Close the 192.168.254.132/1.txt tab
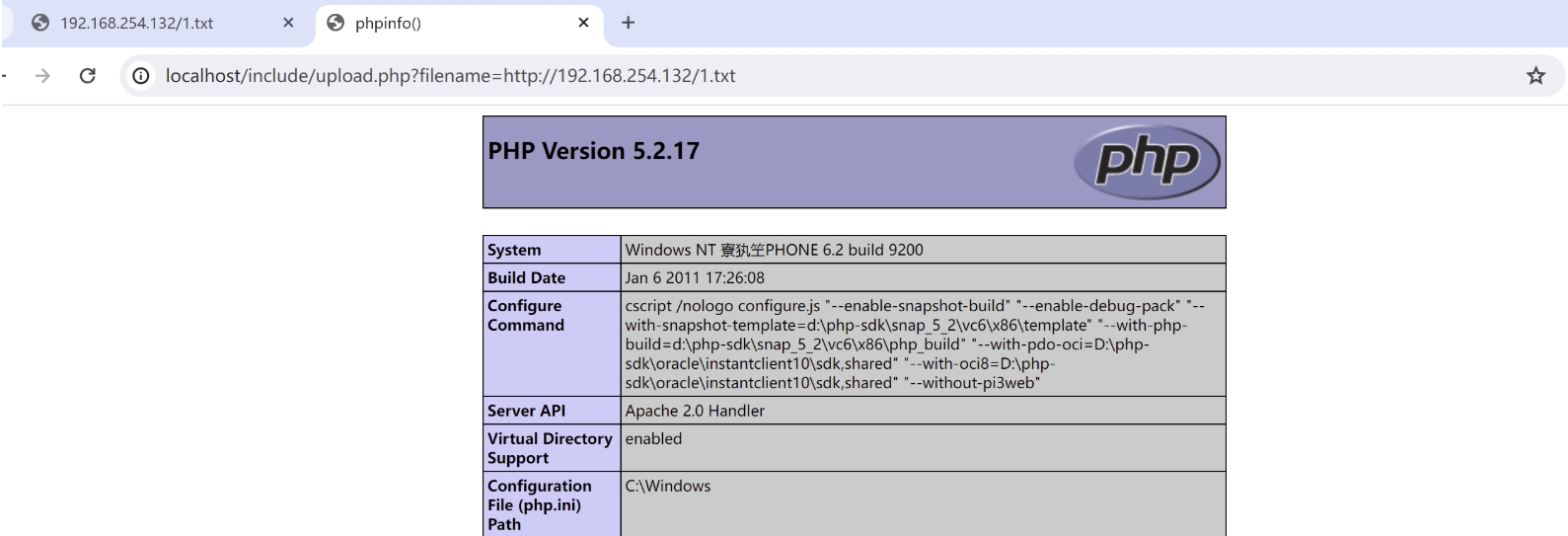The height and width of the screenshot is (536, 1568). pyautogui.click(x=288, y=23)
